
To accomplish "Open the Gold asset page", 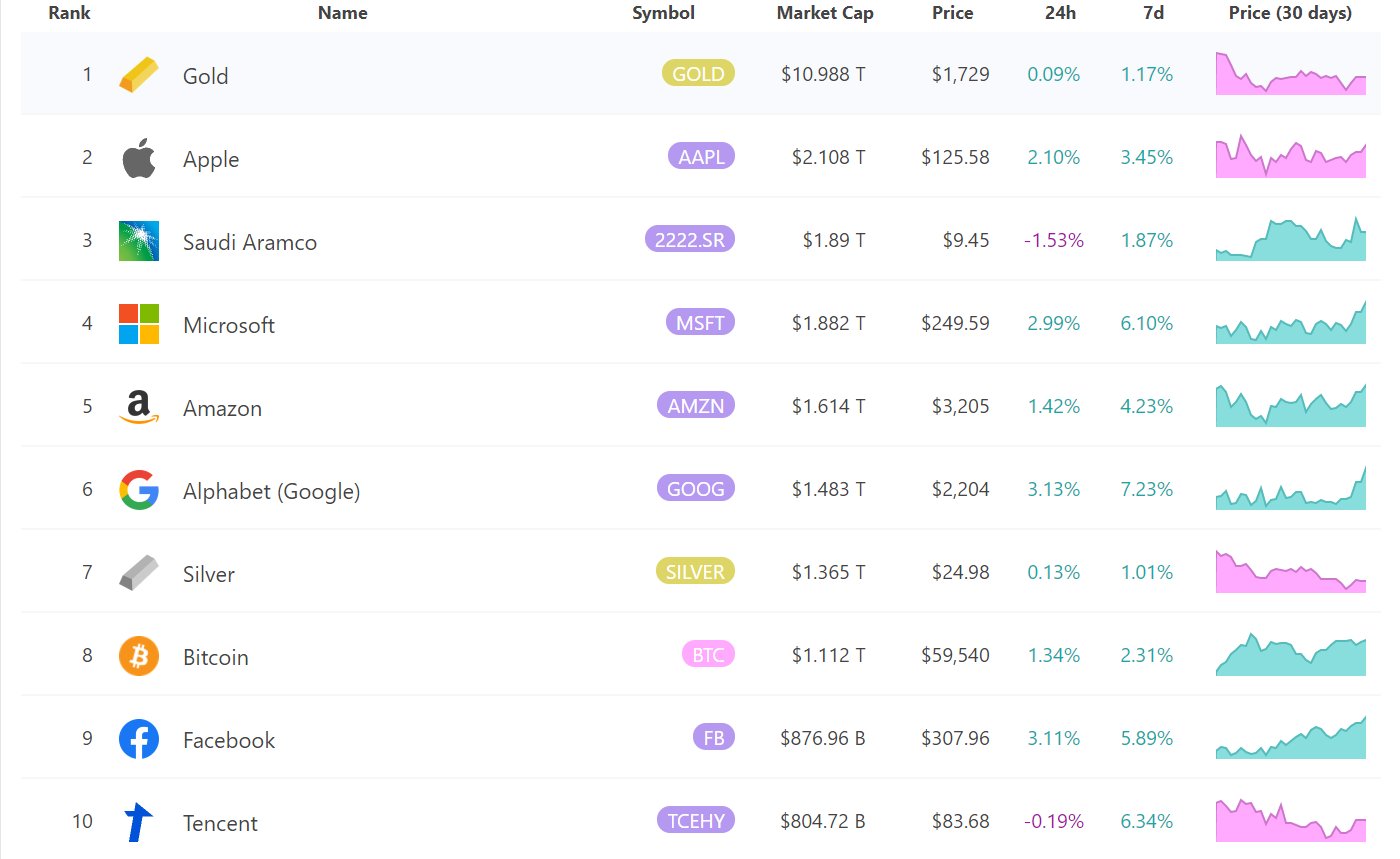I will 205,76.
